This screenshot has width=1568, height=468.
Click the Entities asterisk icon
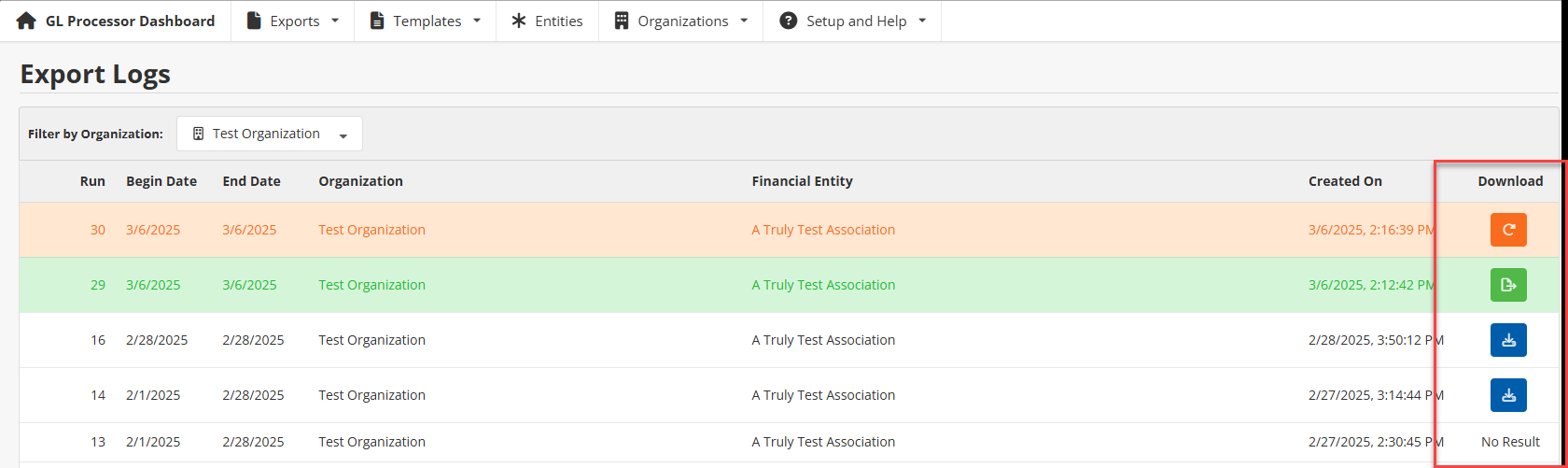tap(519, 21)
